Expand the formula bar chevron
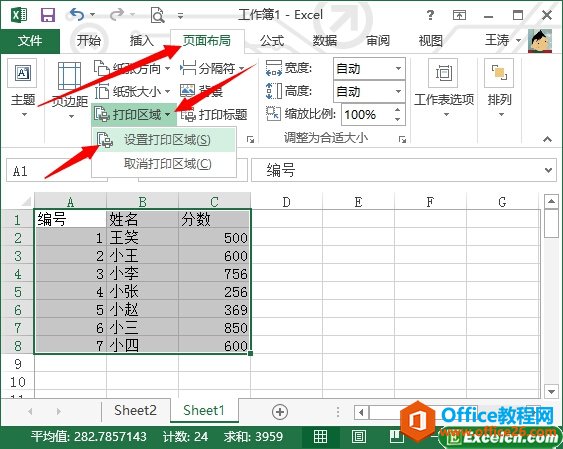The height and width of the screenshot is (449, 563). click(x=548, y=170)
